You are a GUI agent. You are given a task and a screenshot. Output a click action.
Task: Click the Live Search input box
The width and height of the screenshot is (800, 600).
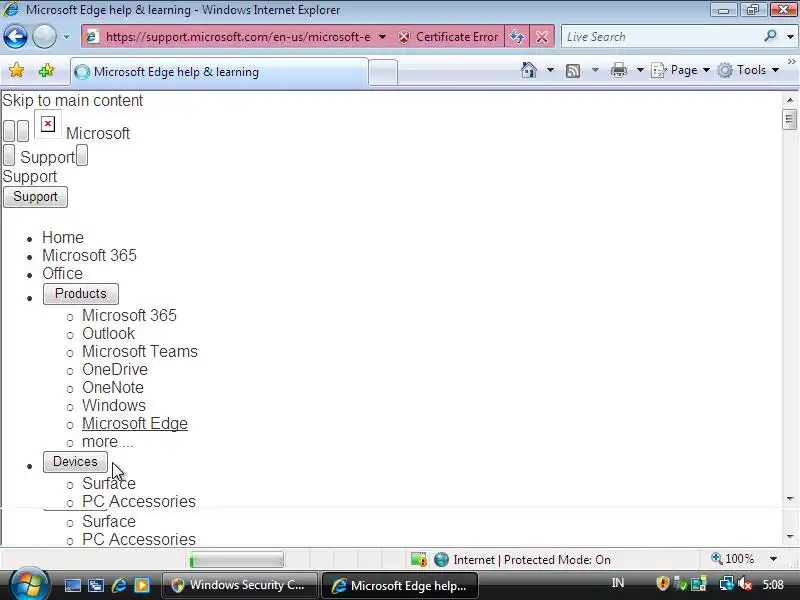coord(662,37)
